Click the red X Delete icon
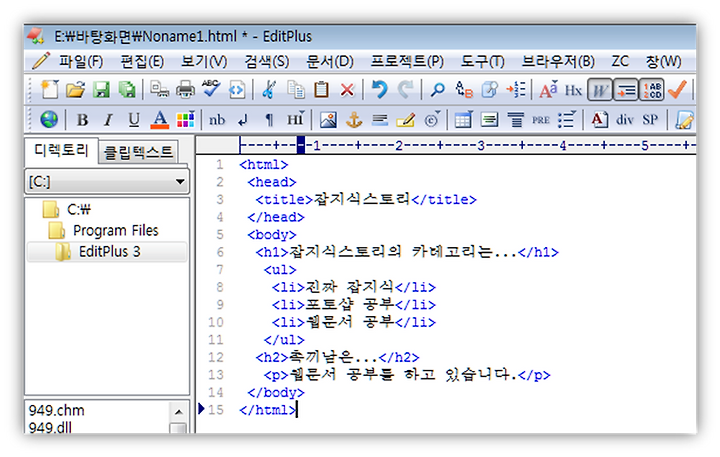 pos(347,90)
